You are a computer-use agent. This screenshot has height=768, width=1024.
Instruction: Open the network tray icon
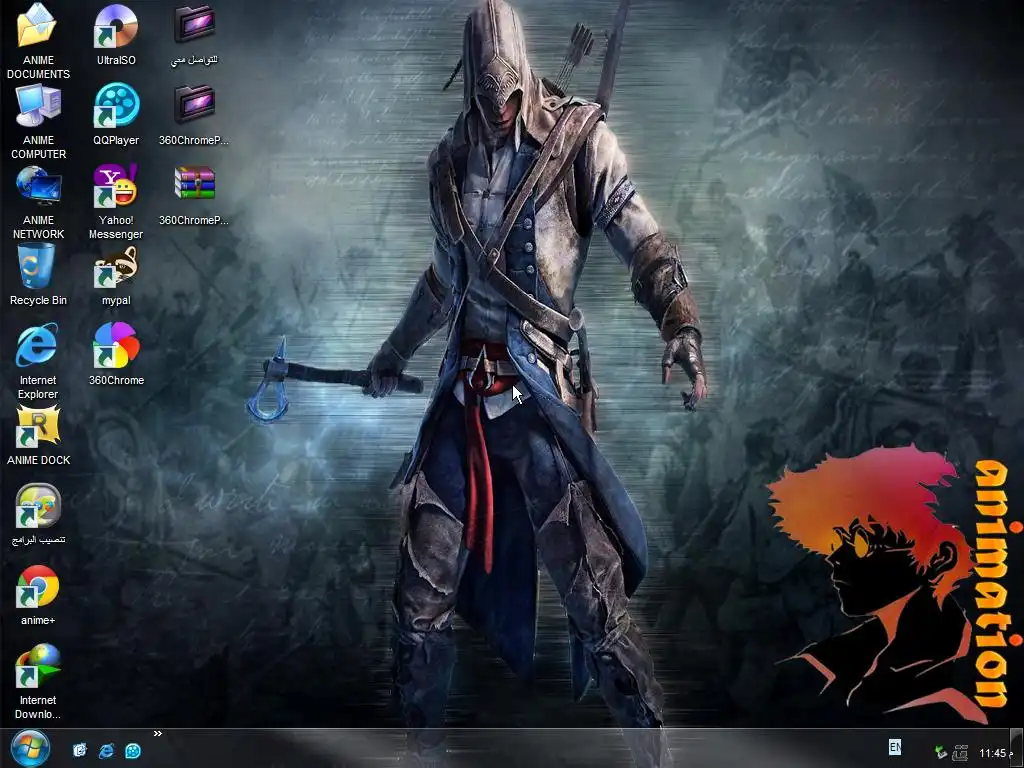click(960, 752)
